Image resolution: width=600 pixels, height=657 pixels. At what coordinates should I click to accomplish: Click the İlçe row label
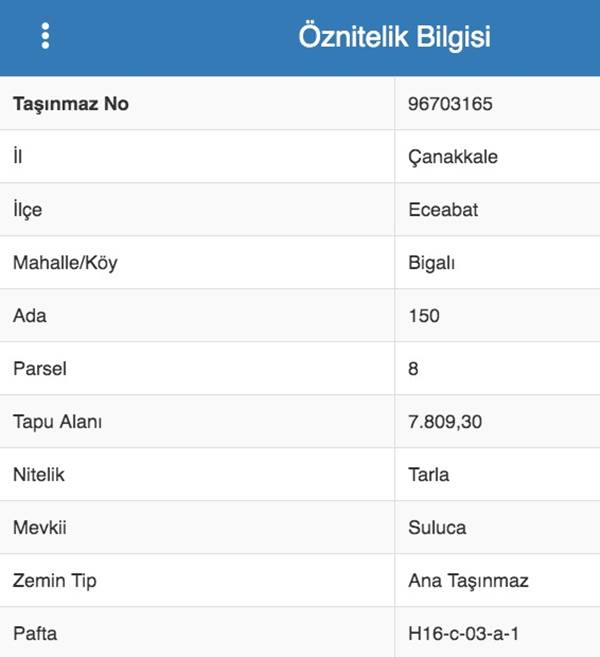27,210
